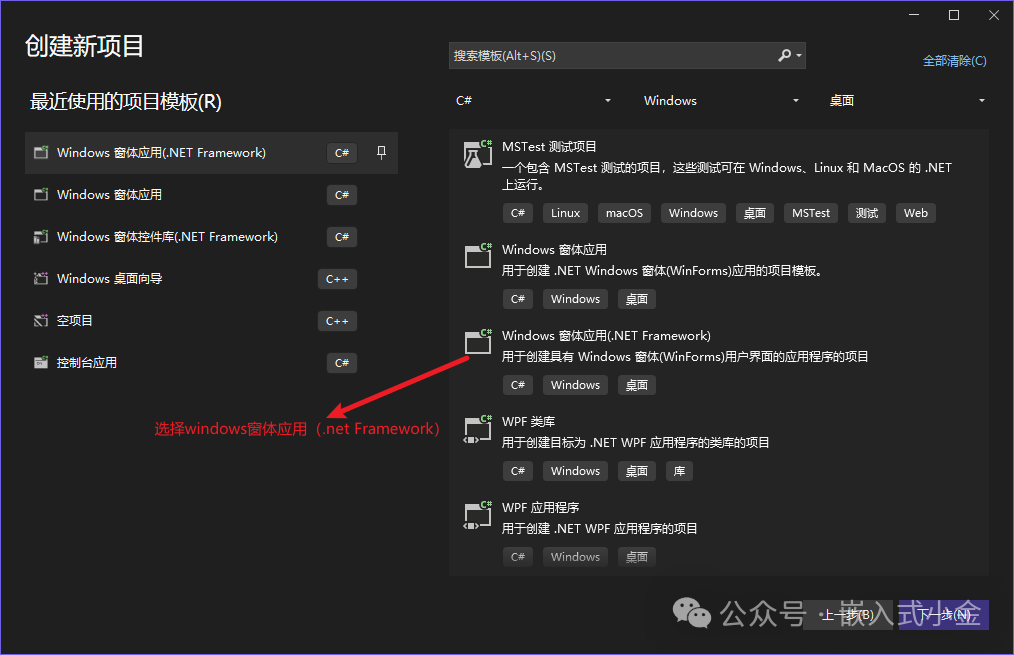
Task: Click the WPF 类库 template icon
Action: 478,429
